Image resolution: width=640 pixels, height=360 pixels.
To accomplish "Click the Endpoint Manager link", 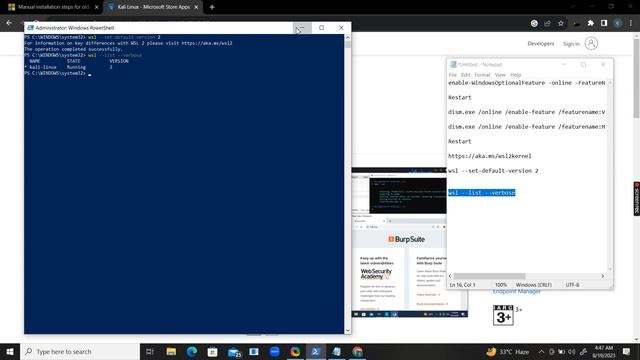I will [x=516, y=291].
